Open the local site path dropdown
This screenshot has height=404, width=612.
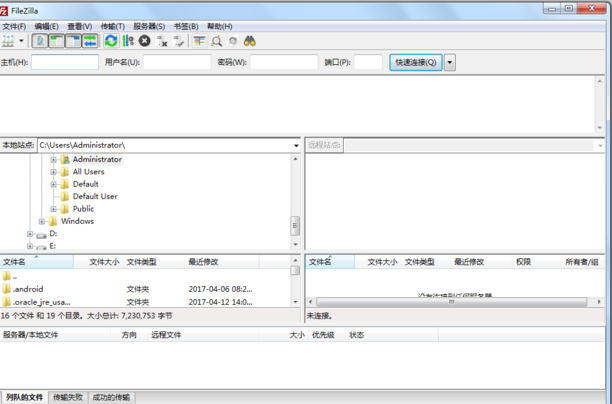(x=296, y=146)
